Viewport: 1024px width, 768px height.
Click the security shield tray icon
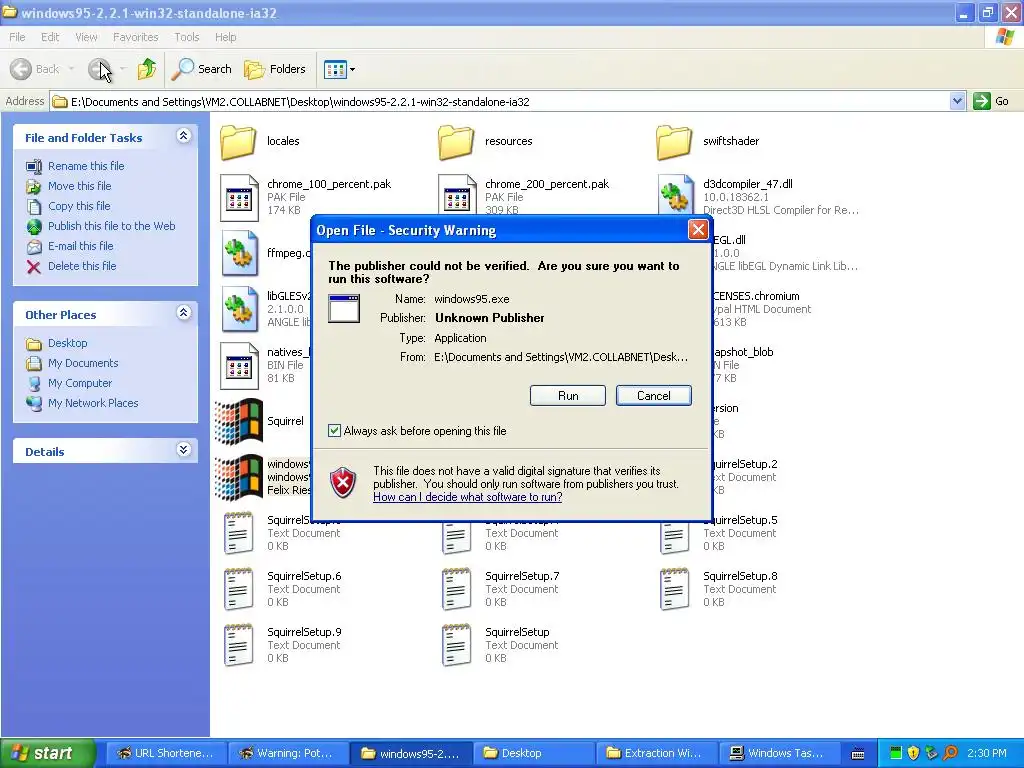913,753
